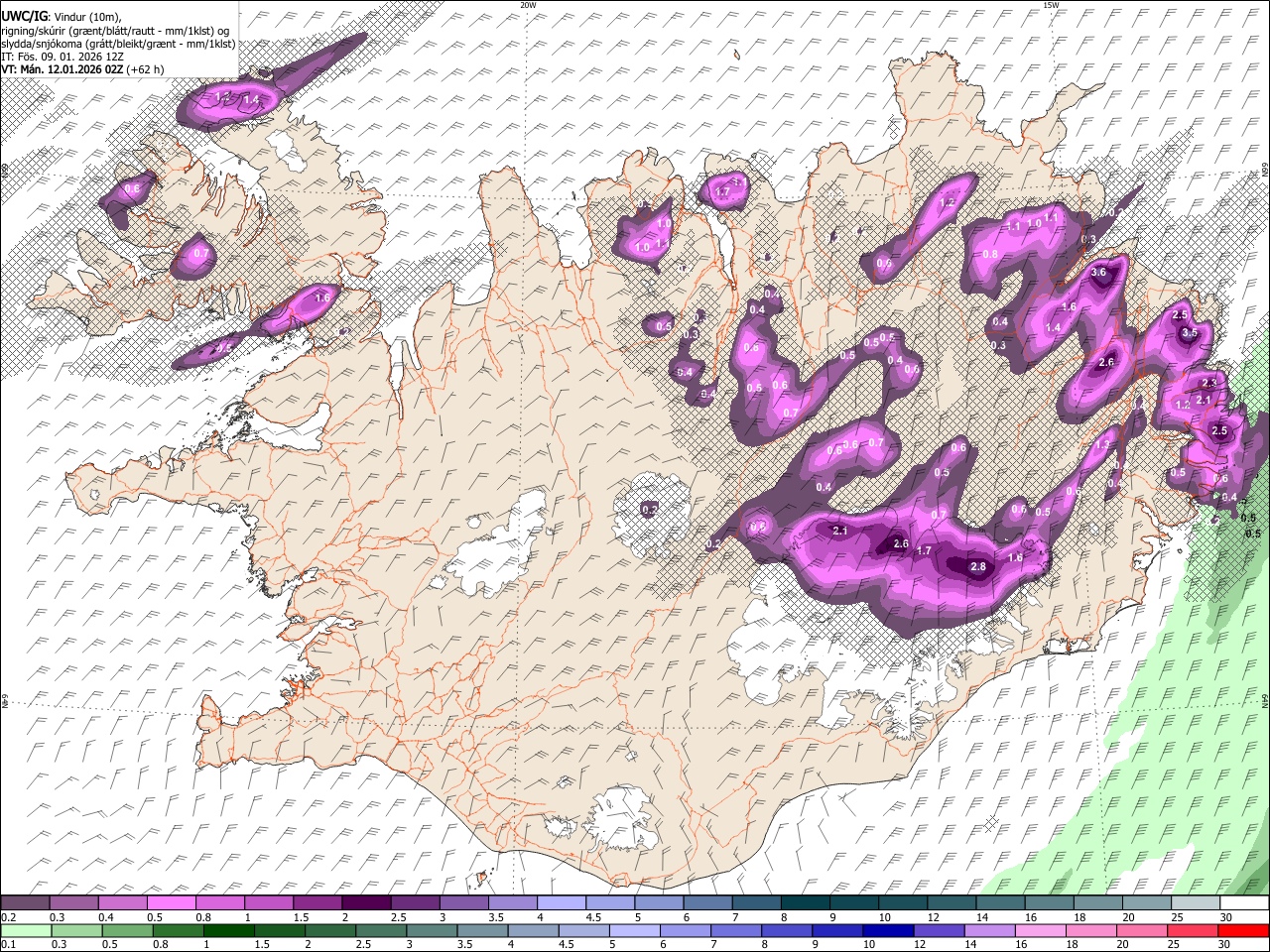
Task: Click the 4.5 label in the upper legend row
Action: 593,917
